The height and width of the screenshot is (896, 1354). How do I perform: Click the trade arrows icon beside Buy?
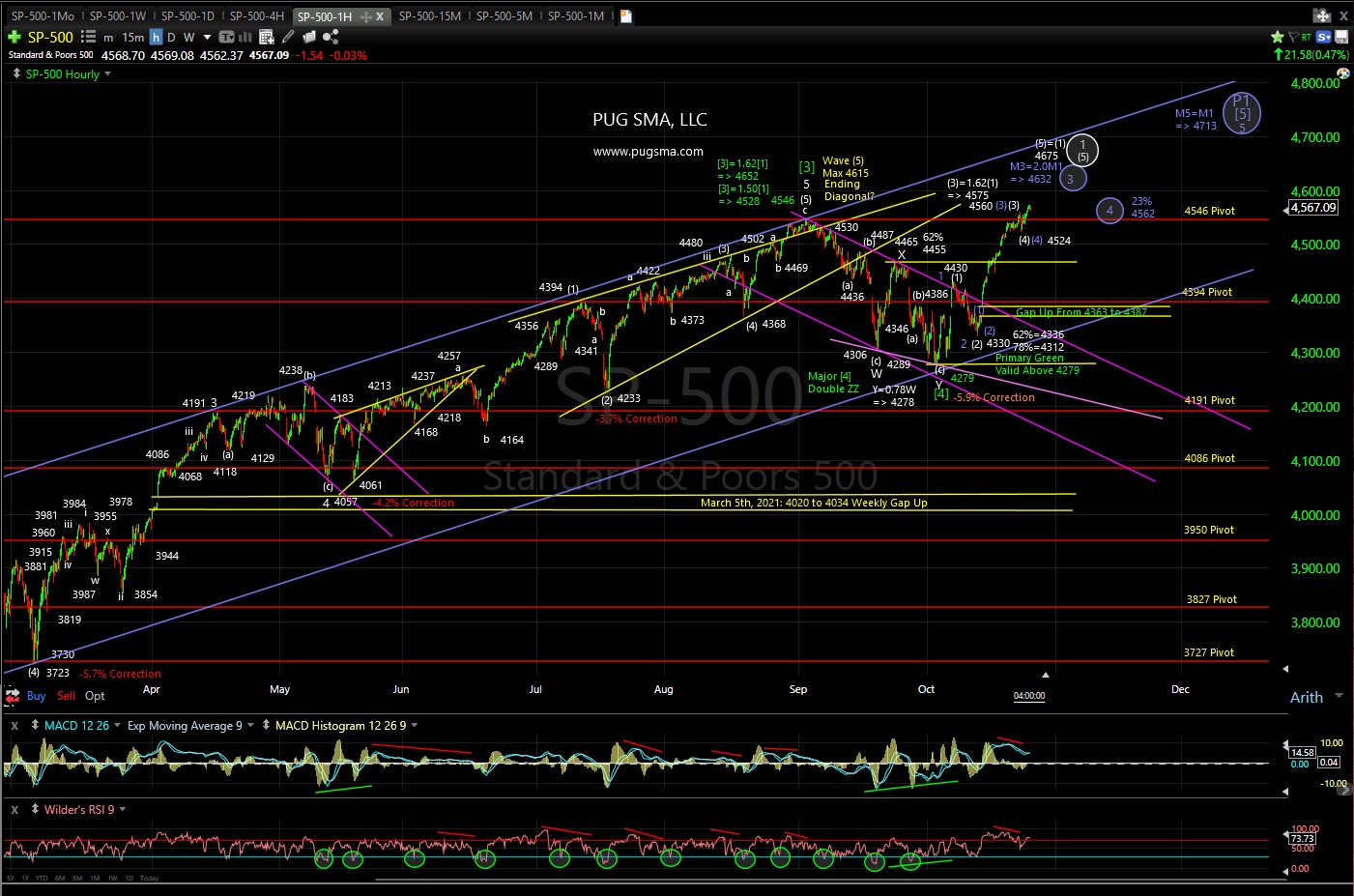pyautogui.click(x=13, y=695)
